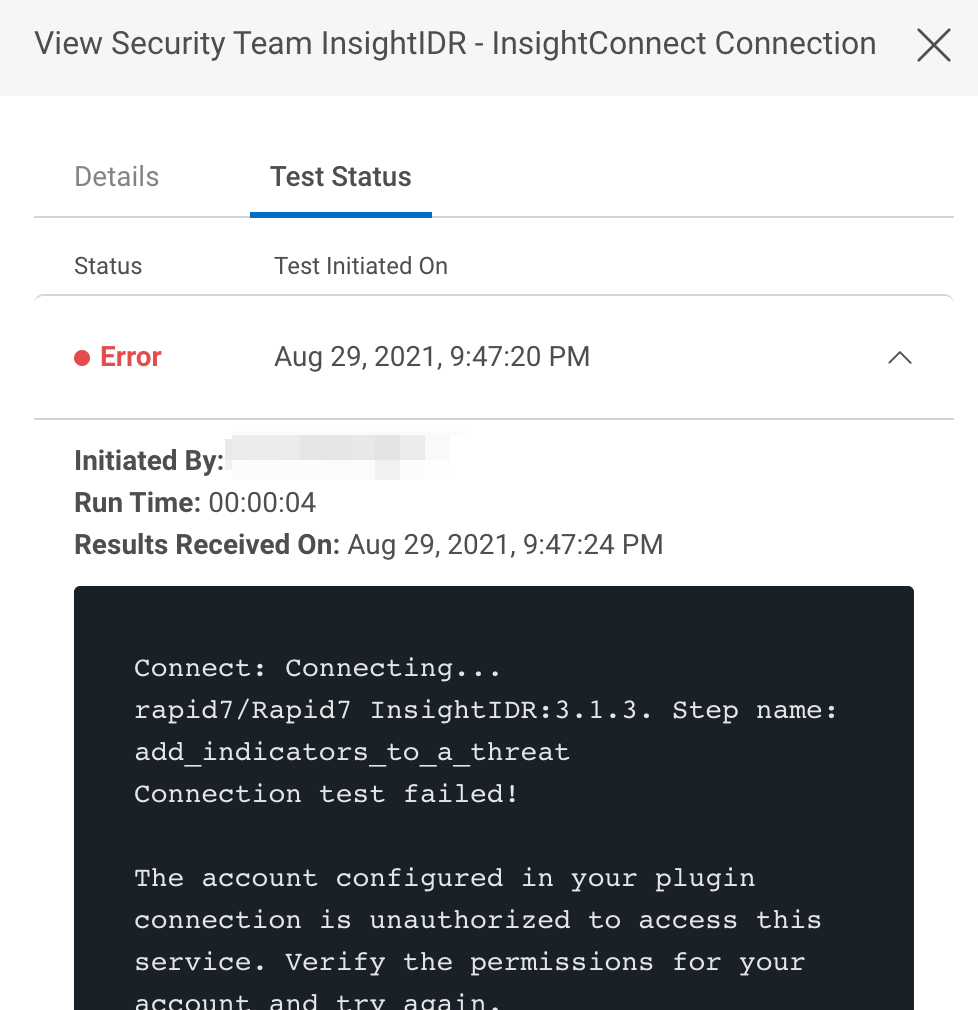Click the red Error status dot
This screenshot has width=978, height=1010.
coord(82,358)
